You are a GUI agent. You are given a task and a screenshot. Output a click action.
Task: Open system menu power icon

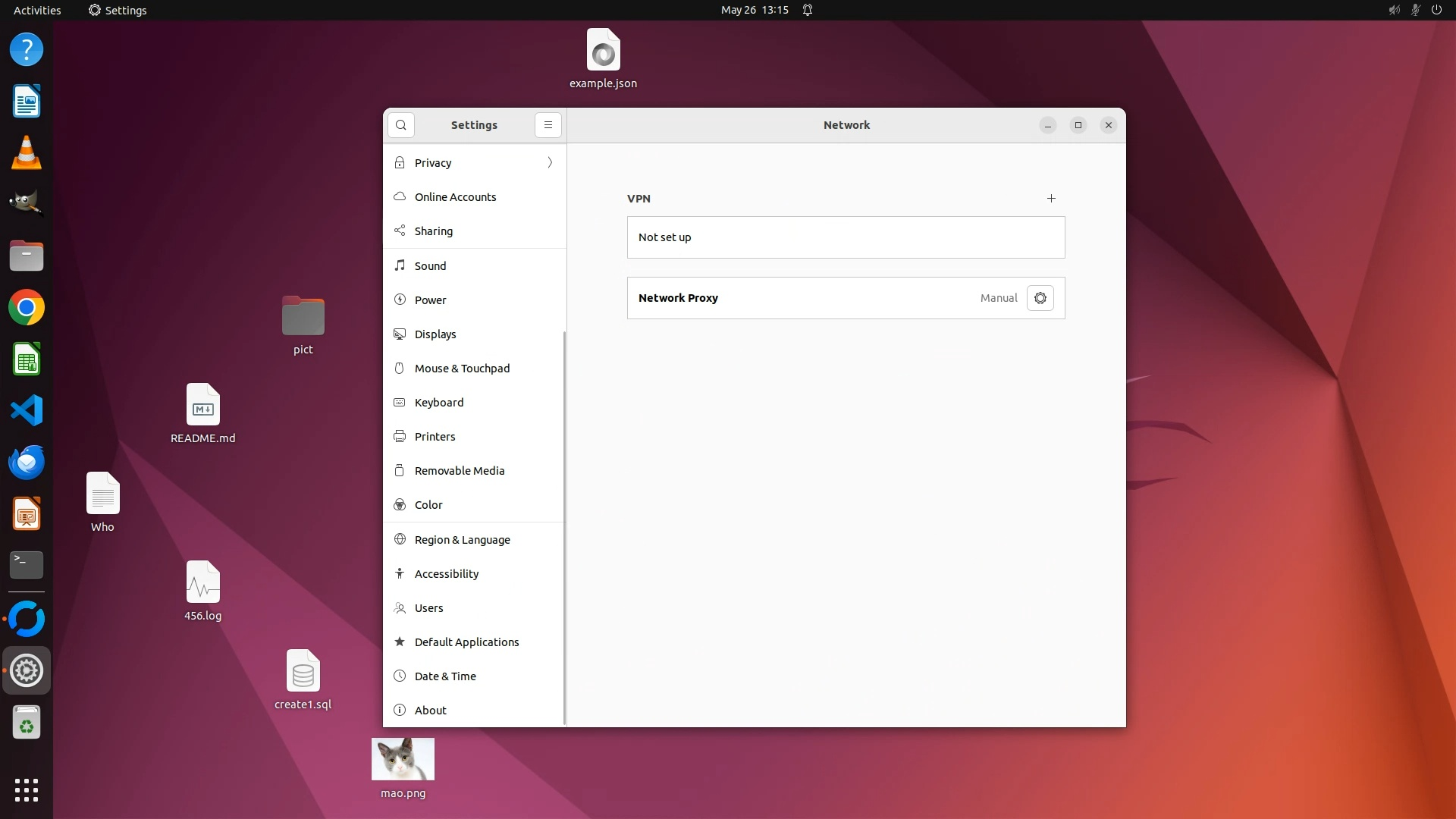coord(1436,11)
